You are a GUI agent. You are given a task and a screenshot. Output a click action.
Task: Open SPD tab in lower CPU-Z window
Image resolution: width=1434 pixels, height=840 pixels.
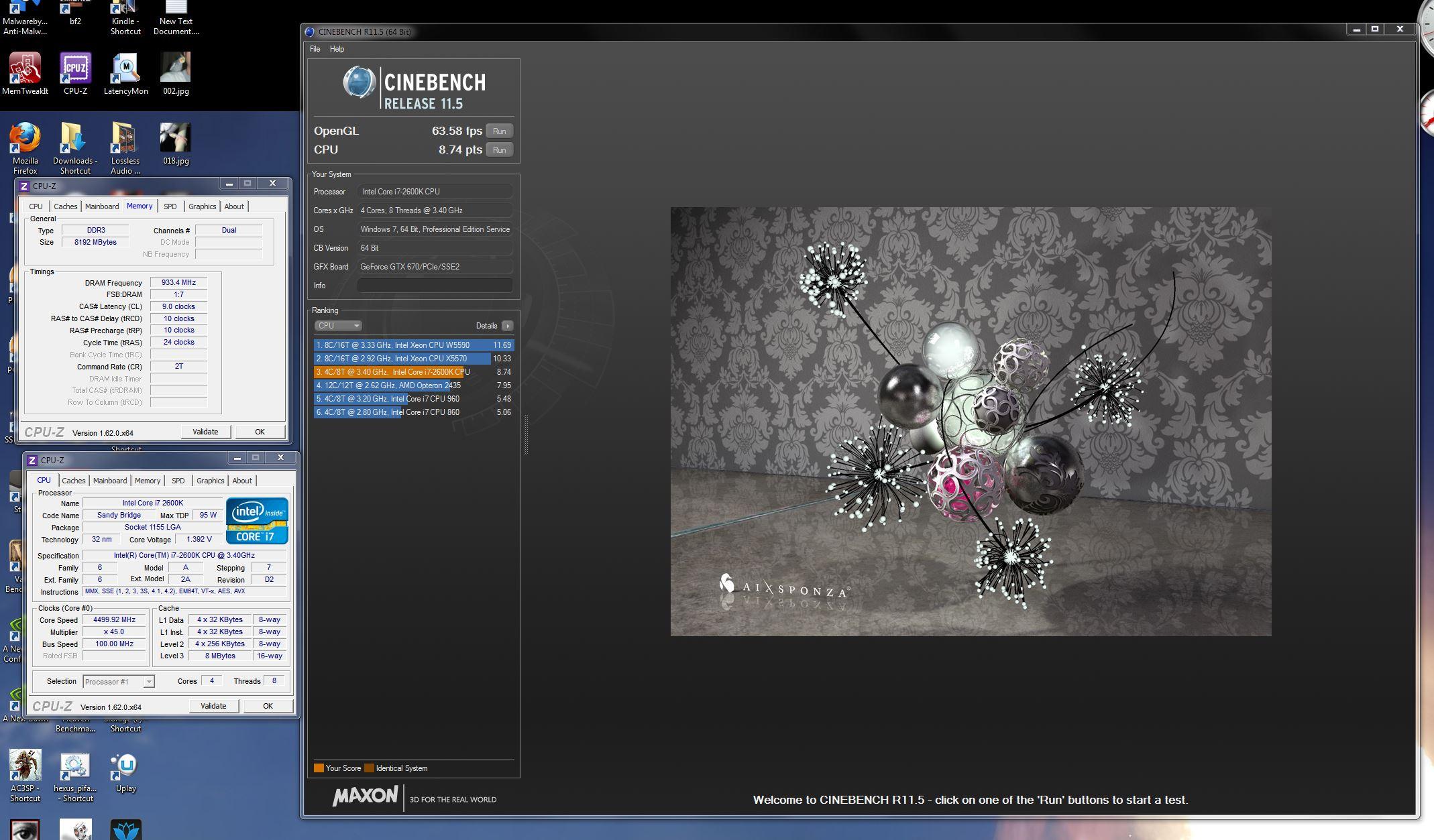pos(178,481)
